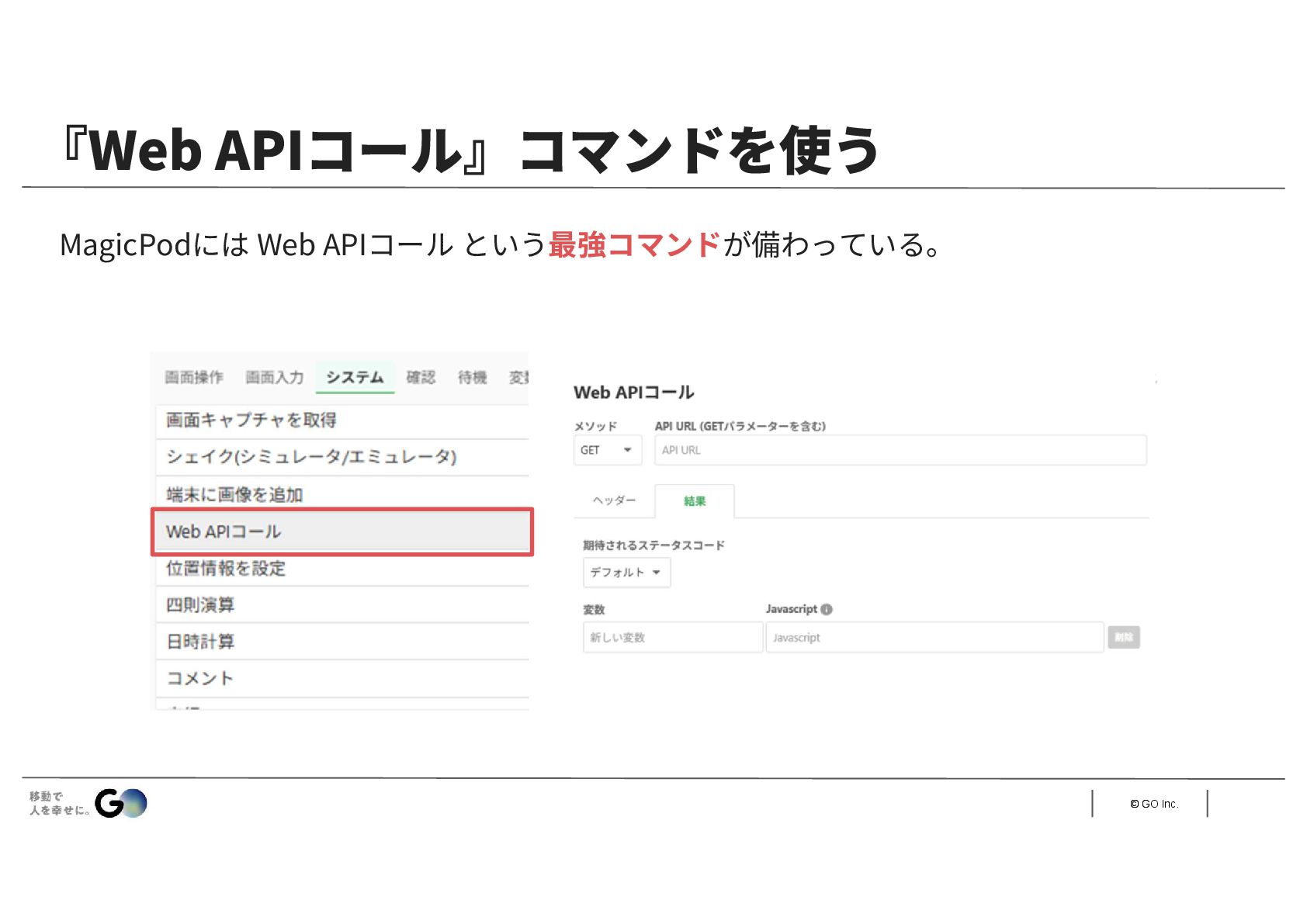
Task: Click the GO logo in footer
Action: click(x=120, y=803)
